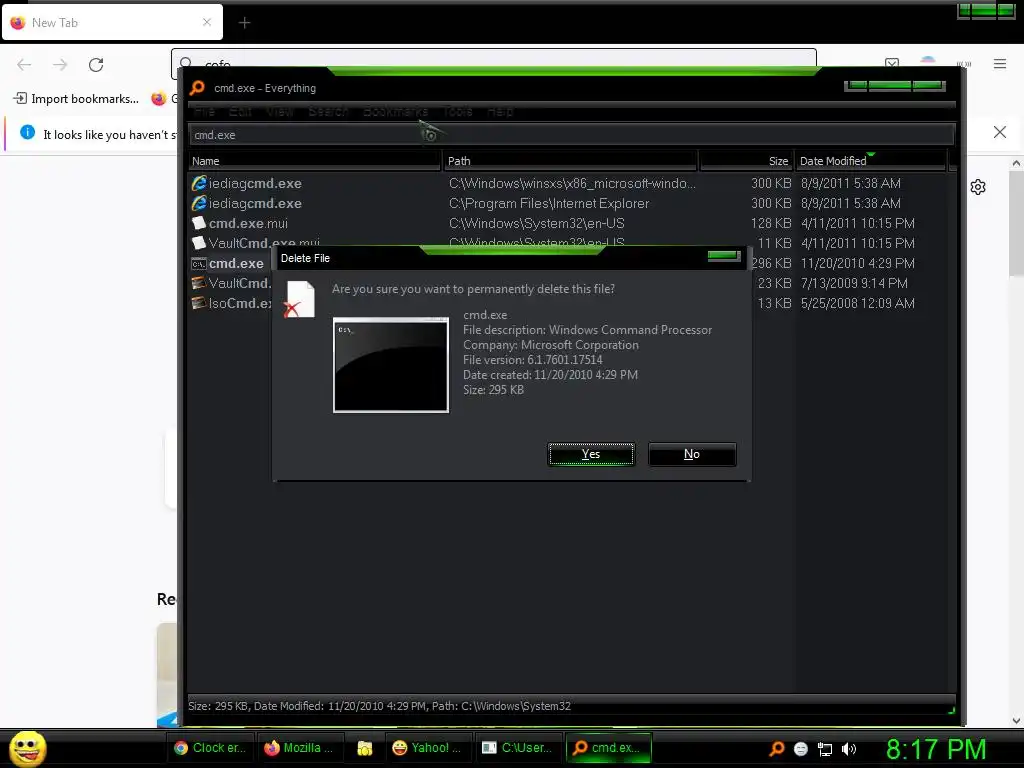Click Internet Explorer icon of first iediagcmd.exe
The image size is (1024, 768).
pos(199,184)
